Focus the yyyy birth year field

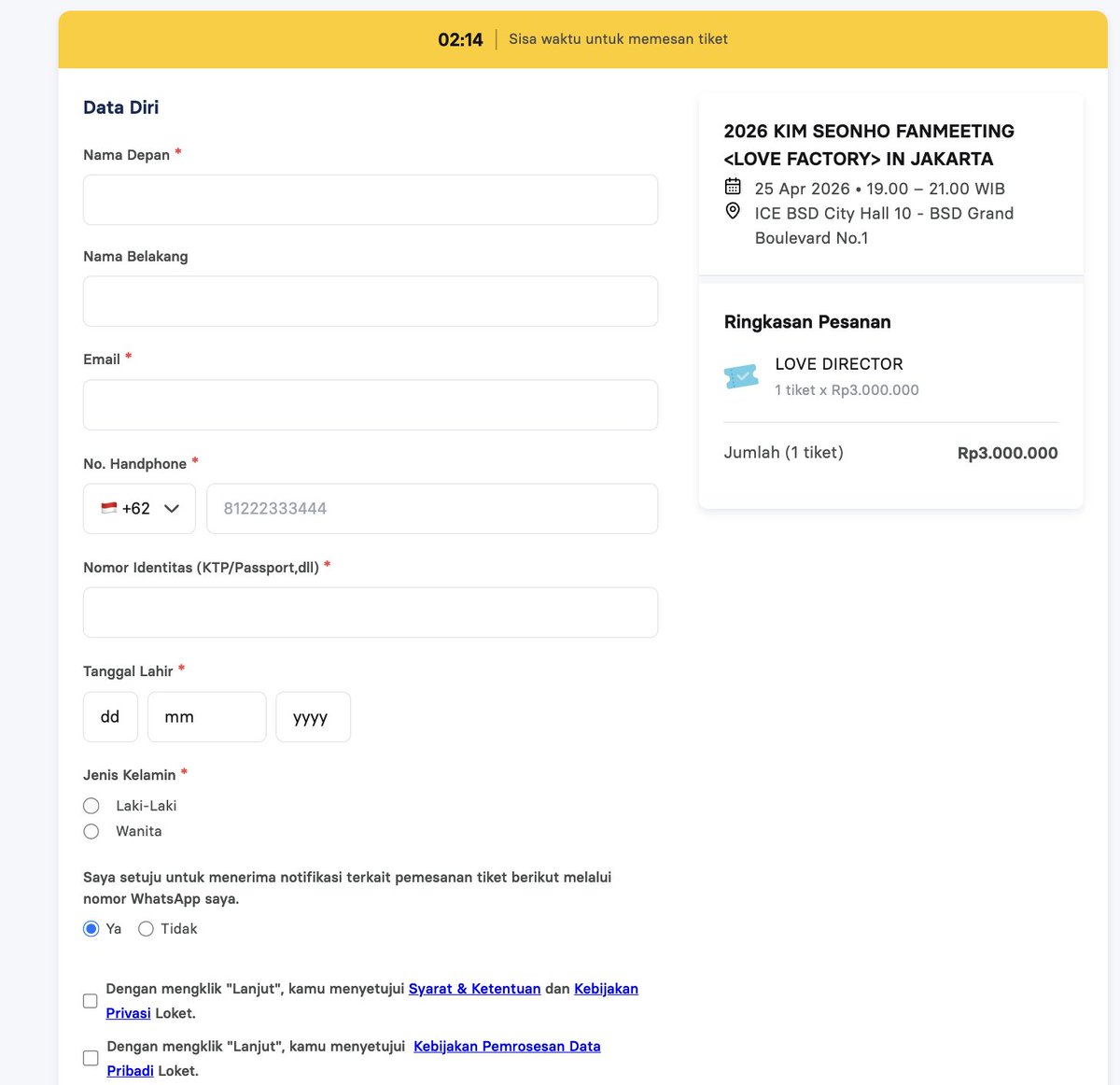(314, 717)
